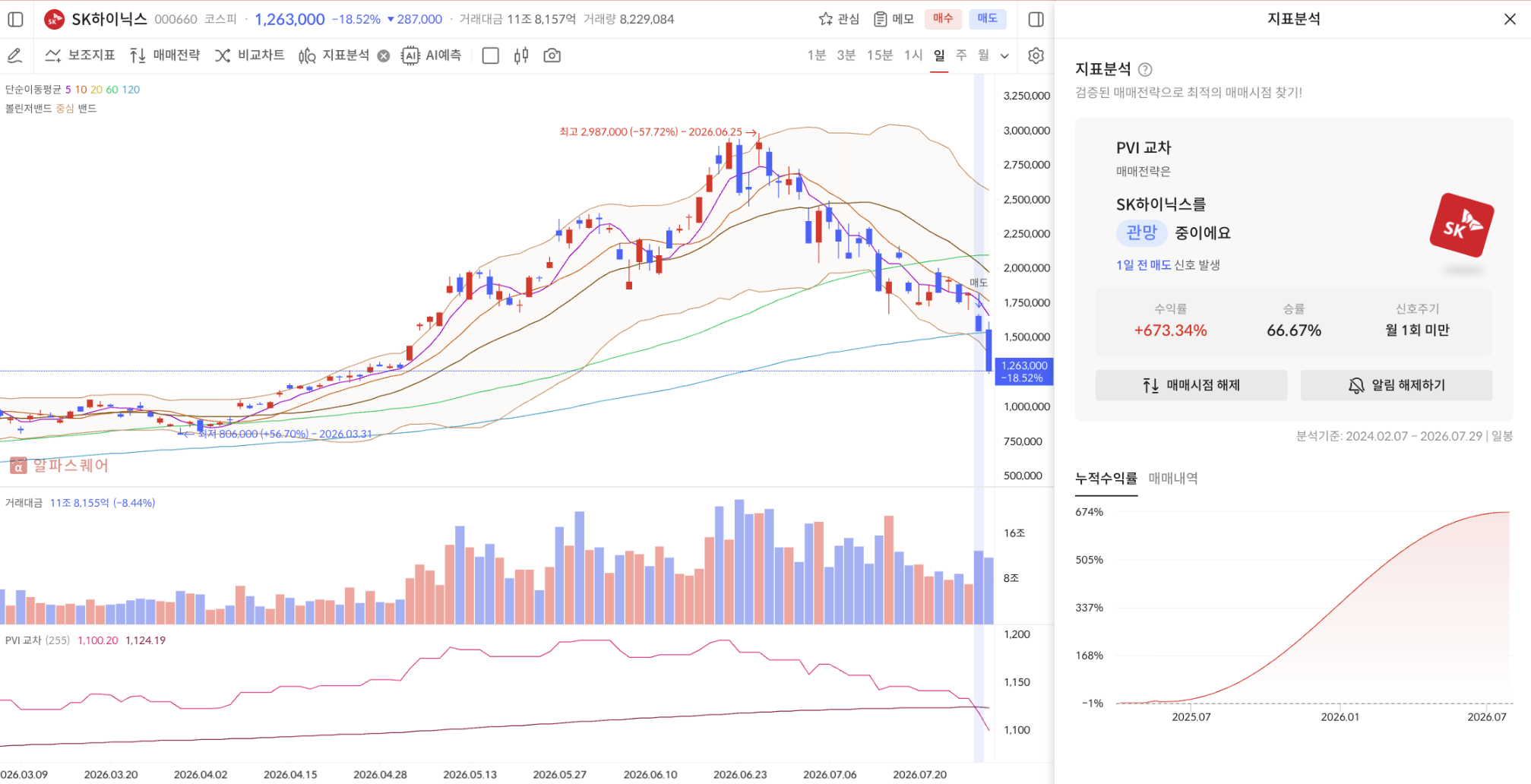
Task: Click the 매수 buy button
Action: point(943,19)
